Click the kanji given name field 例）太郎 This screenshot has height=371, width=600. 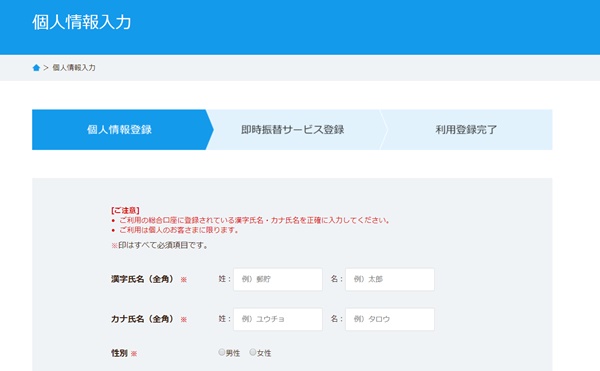click(x=390, y=279)
